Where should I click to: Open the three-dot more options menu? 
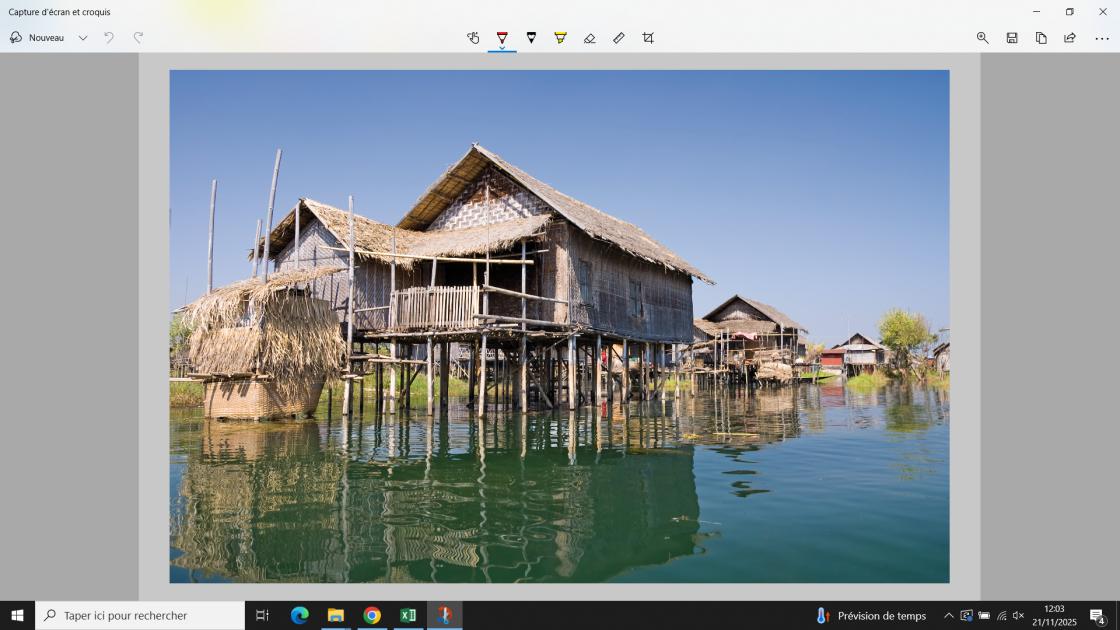coord(1102,38)
